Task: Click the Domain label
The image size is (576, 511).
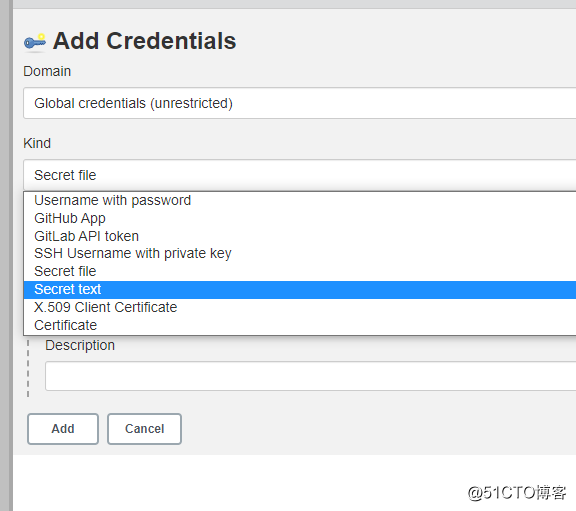Action: click(47, 71)
